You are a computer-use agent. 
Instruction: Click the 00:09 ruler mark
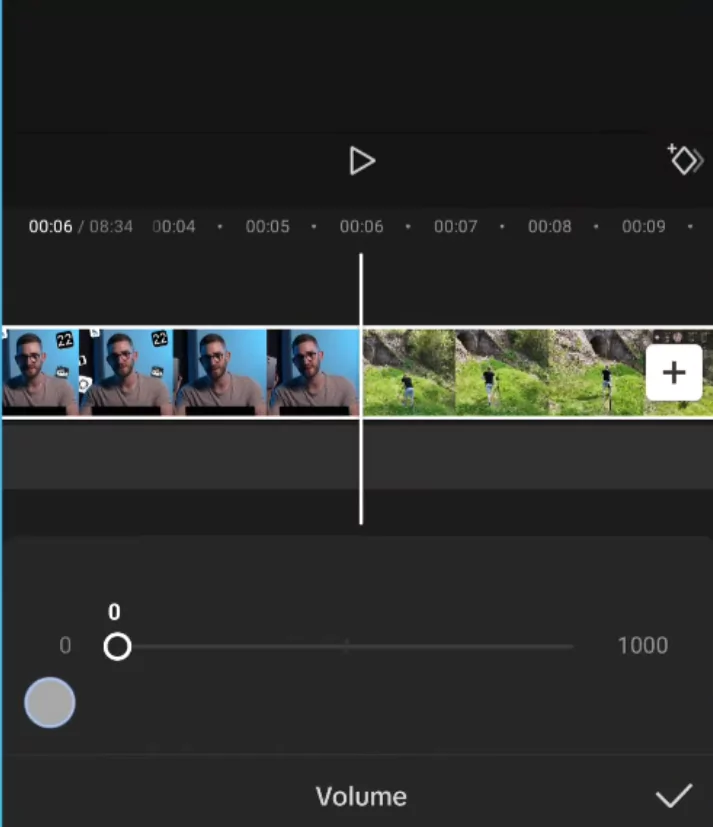click(643, 226)
